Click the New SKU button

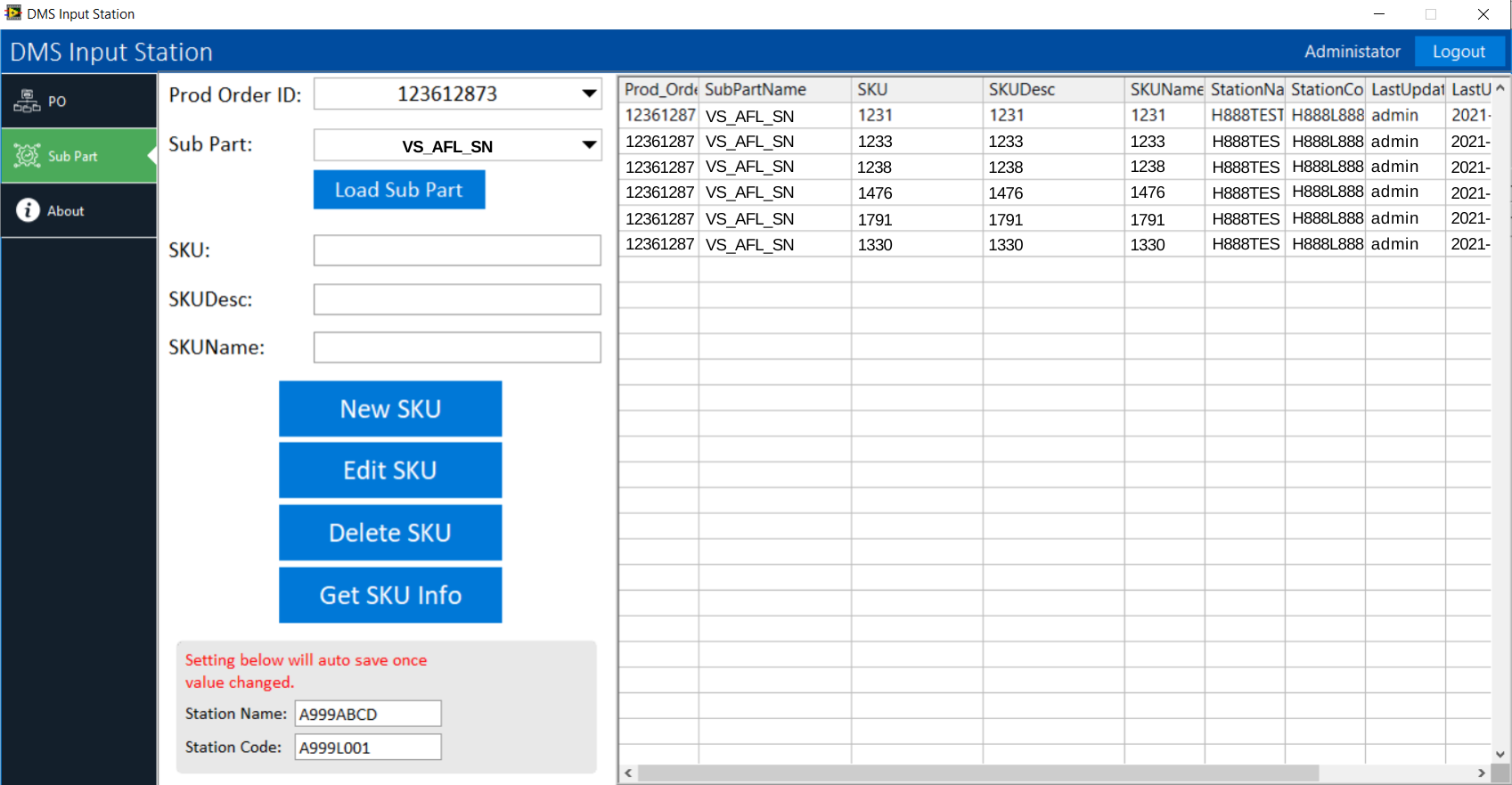pyautogui.click(x=390, y=409)
